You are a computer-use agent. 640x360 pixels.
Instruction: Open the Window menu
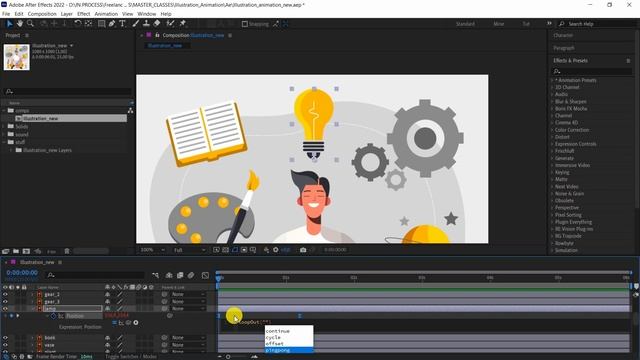pyautogui.click(x=147, y=14)
